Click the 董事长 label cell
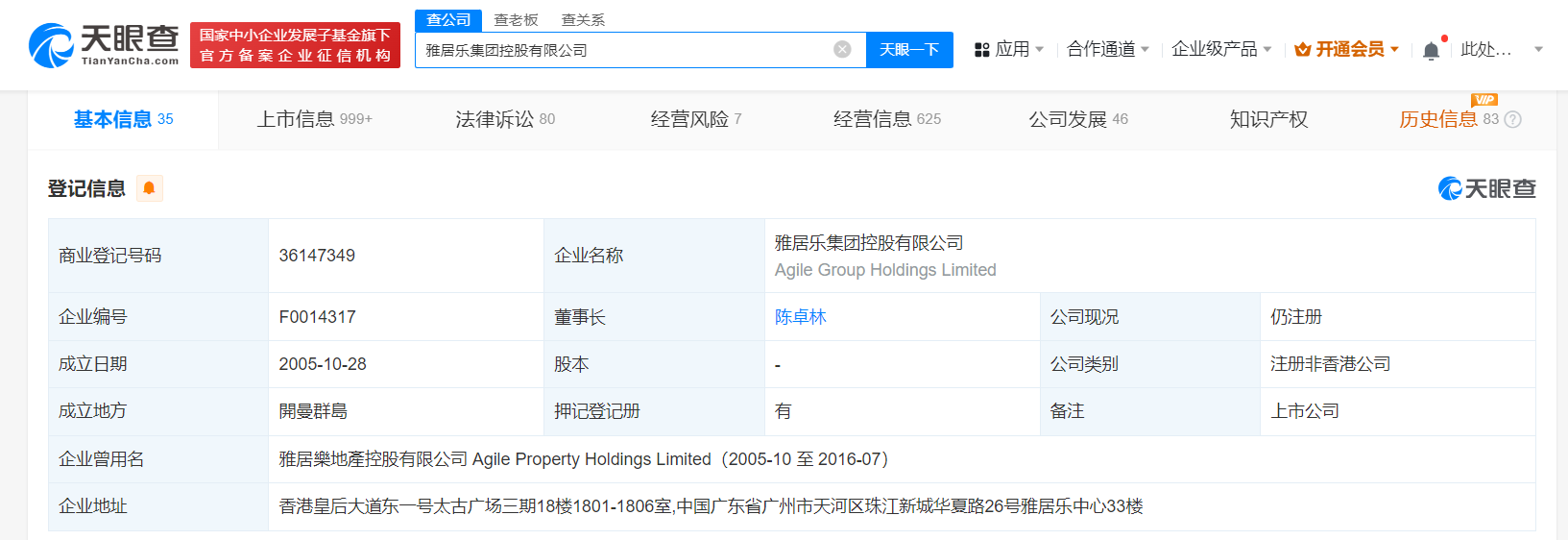Image resolution: width=1568 pixels, height=540 pixels. (x=654, y=317)
